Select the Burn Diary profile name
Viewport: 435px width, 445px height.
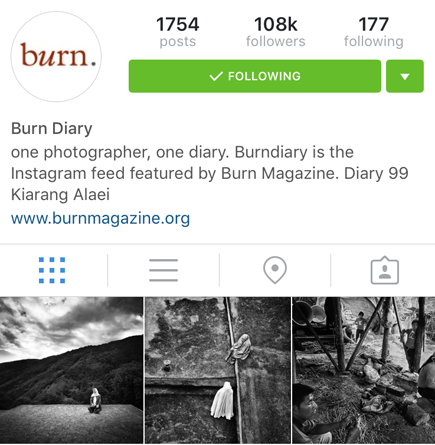coord(52,129)
